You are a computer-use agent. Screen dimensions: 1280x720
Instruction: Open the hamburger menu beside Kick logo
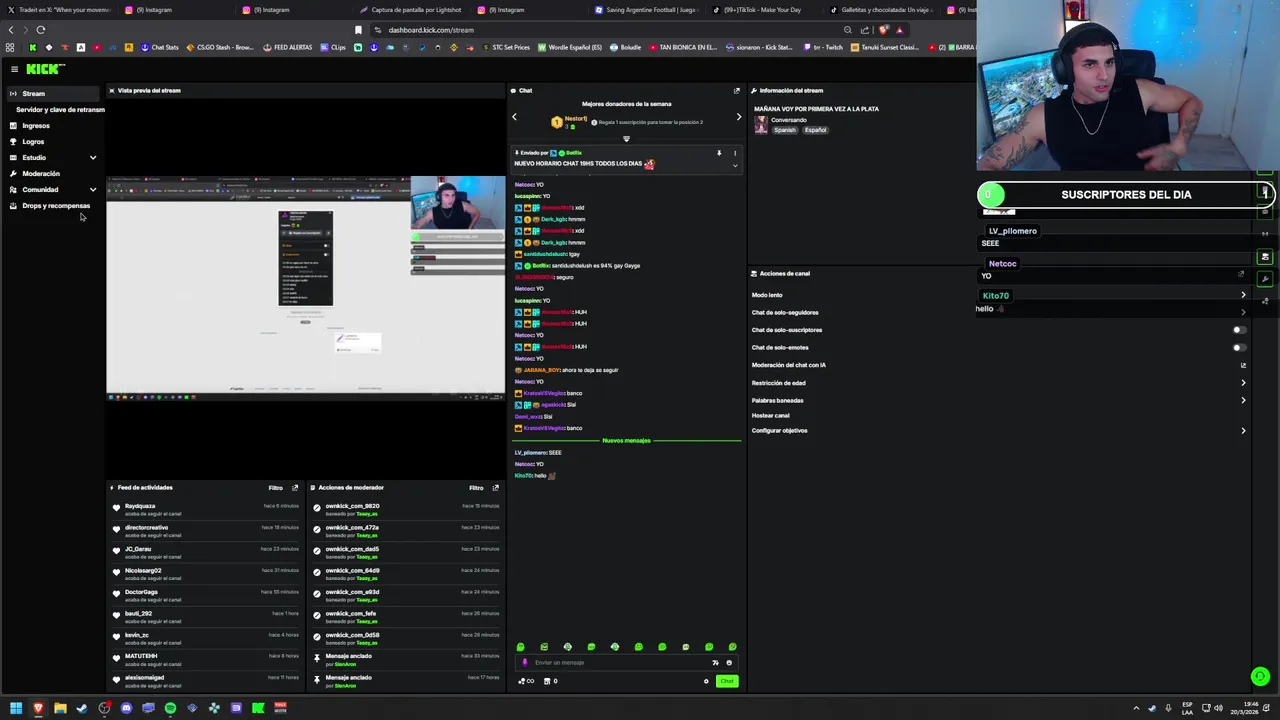14,69
